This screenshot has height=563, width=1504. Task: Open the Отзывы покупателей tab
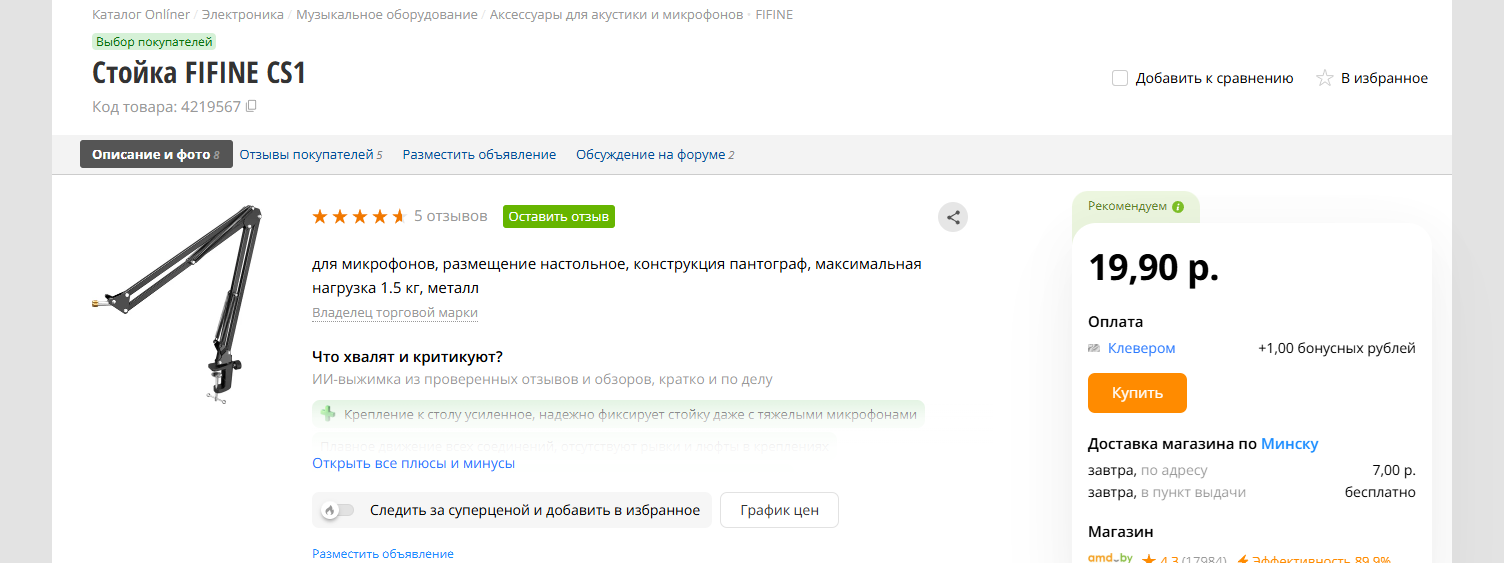tap(311, 154)
